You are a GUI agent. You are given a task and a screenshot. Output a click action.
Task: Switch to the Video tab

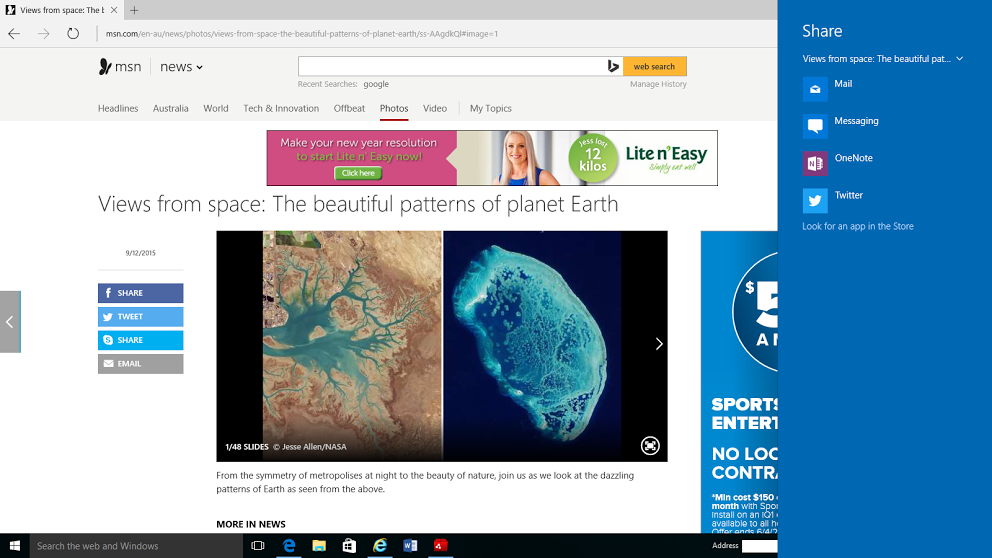434,108
